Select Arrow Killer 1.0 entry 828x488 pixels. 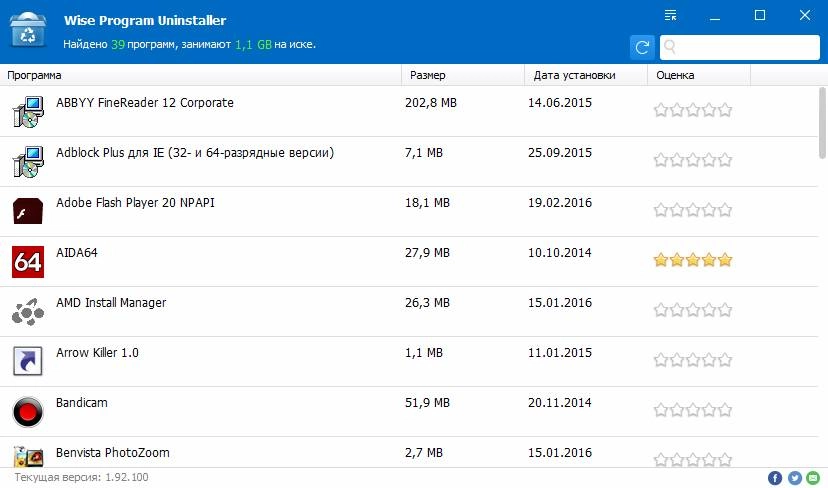tap(97, 353)
